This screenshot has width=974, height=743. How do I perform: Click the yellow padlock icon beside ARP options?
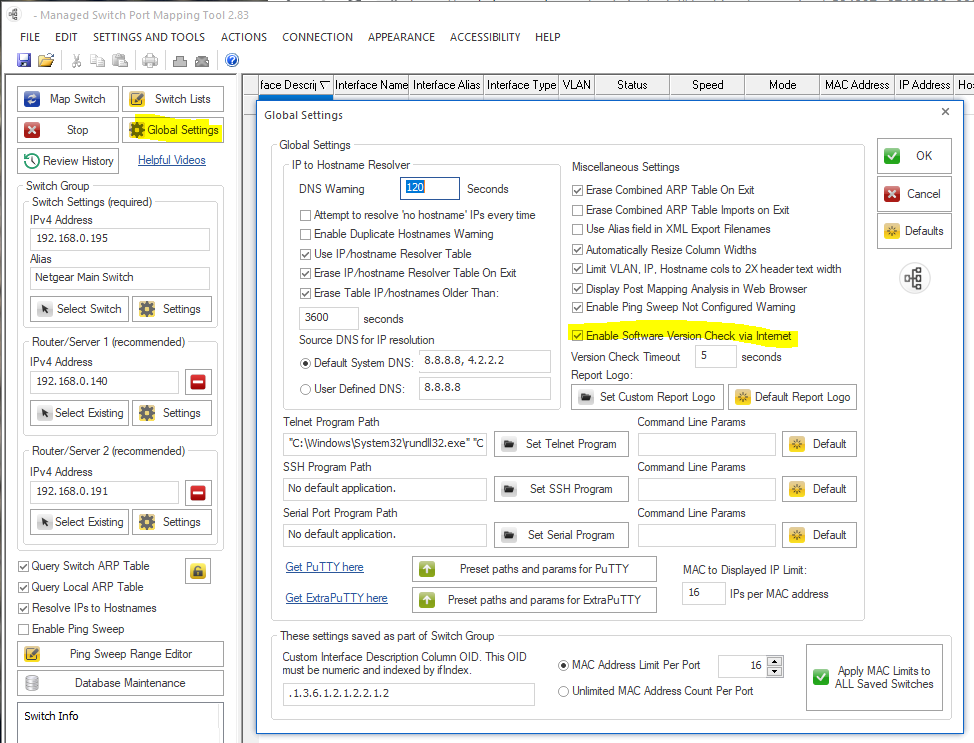click(x=198, y=571)
